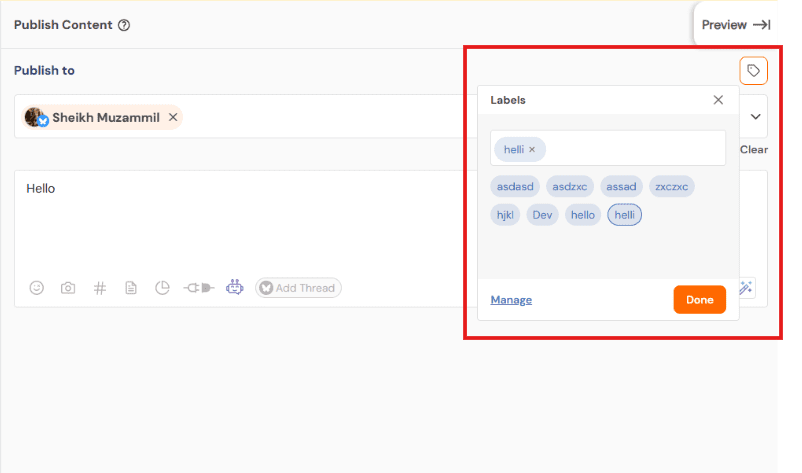Click the document file icon
This screenshot has height=473, width=802.
[x=131, y=288]
